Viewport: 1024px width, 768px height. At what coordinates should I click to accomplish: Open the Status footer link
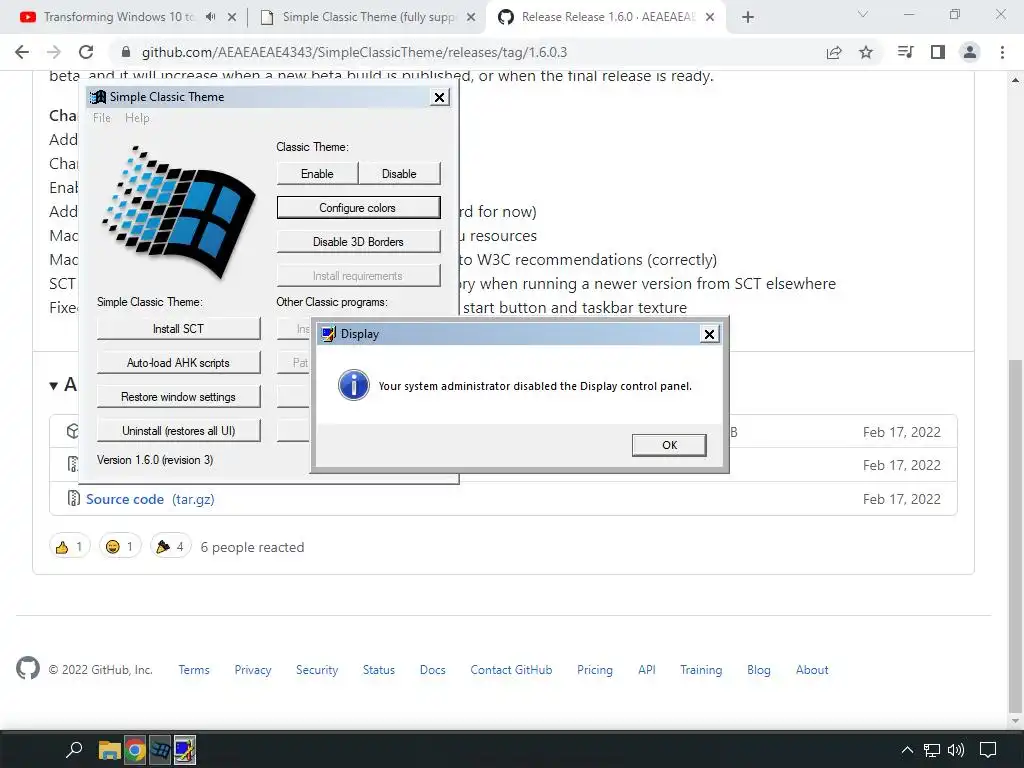coord(379,670)
